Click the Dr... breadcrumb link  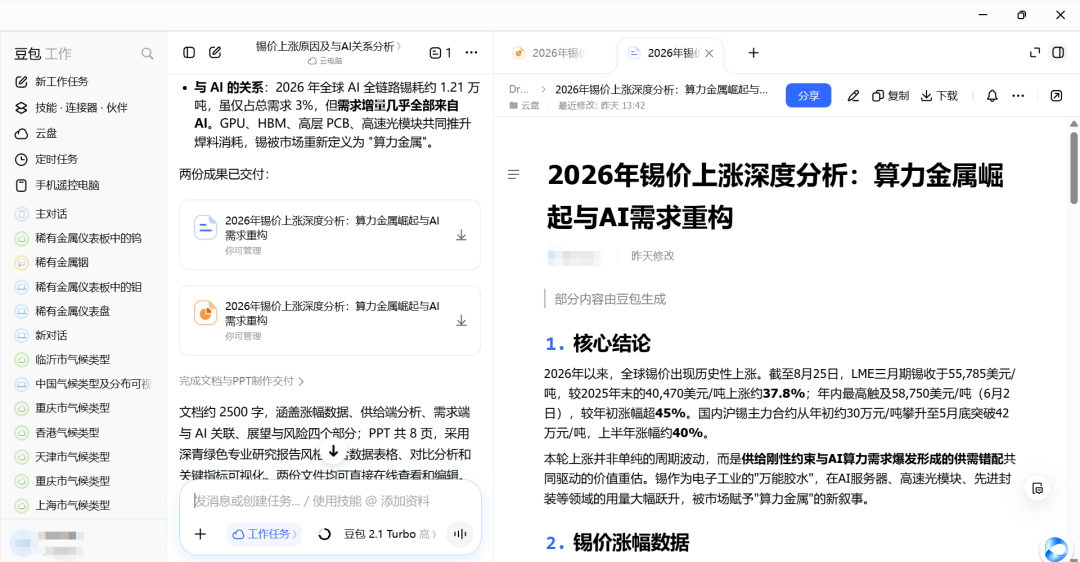pos(519,90)
